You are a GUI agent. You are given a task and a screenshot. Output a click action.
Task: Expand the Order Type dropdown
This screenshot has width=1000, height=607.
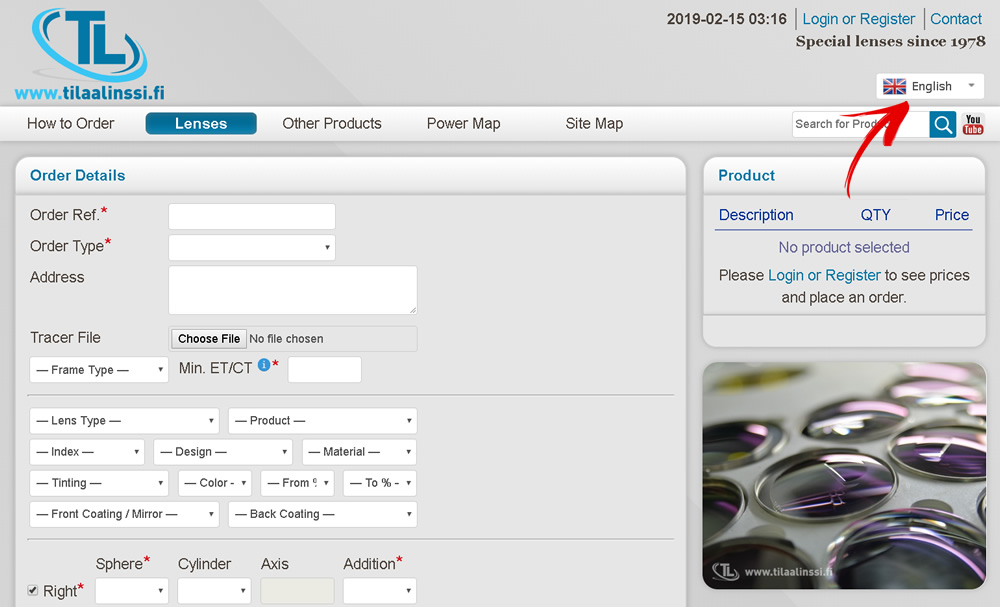tap(251, 247)
